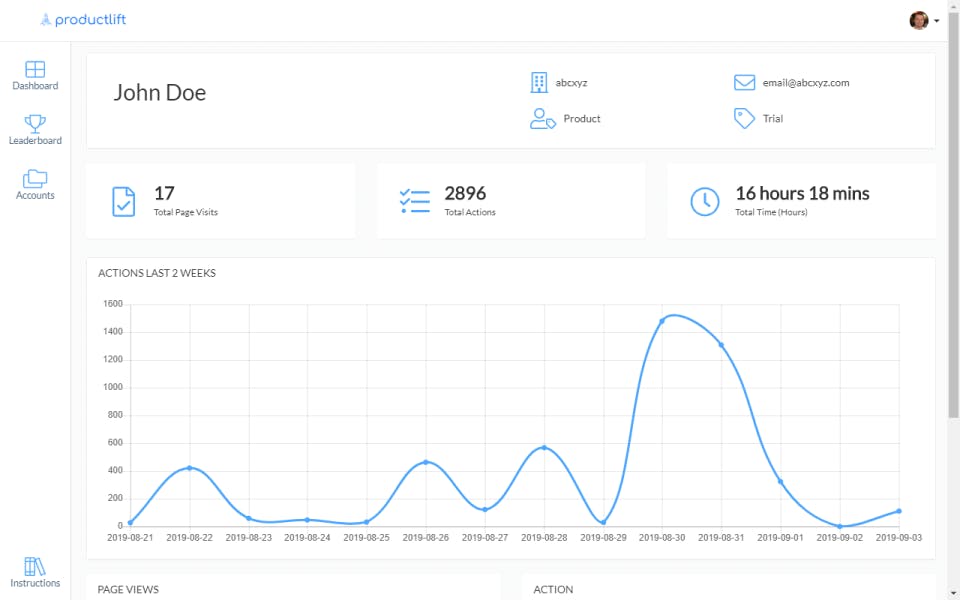Click the Trial plan label
Image resolution: width=960 pixels, height=600 pixels.
click(773, 119)
